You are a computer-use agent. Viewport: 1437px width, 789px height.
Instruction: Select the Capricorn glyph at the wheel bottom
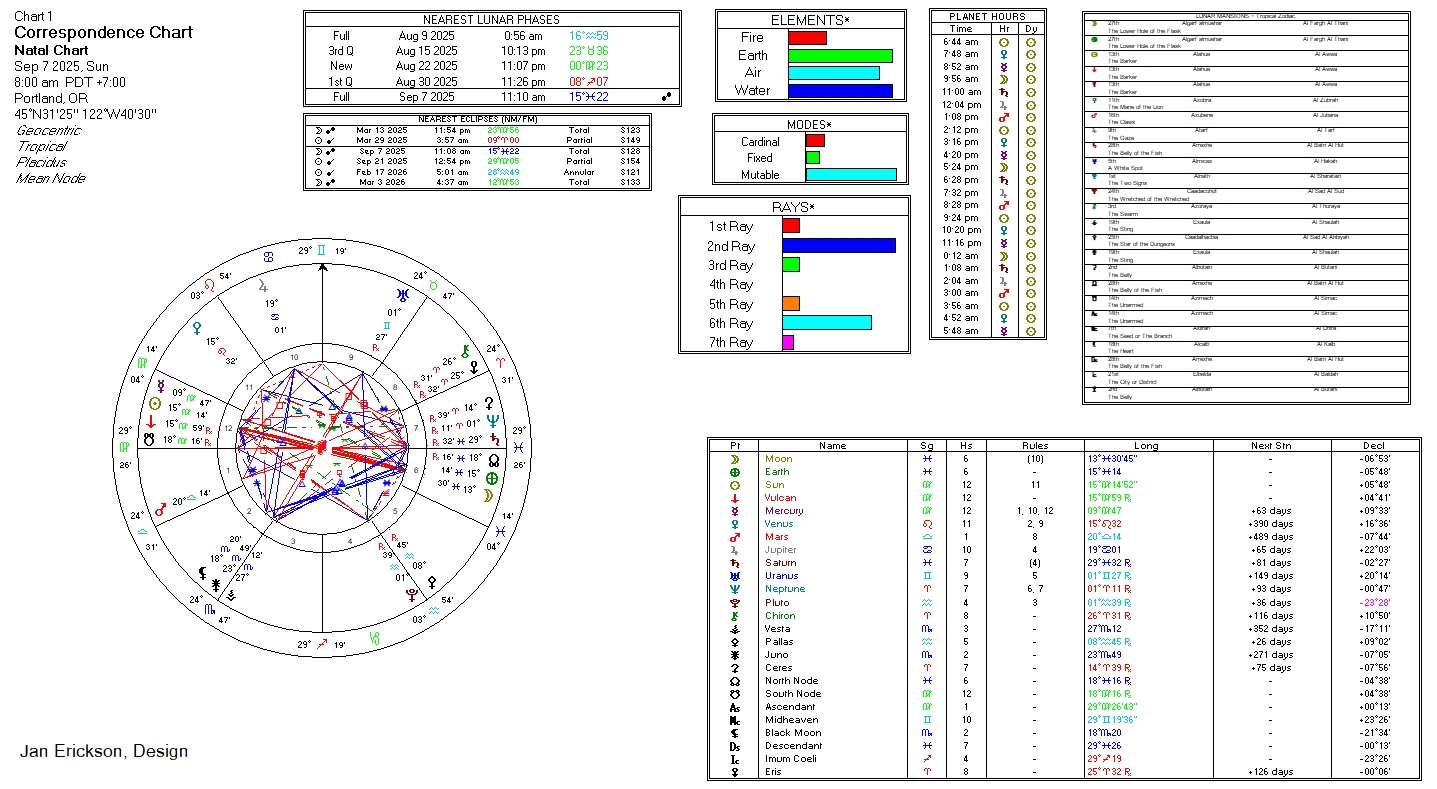pyautogui.click(x=374, y=636)
